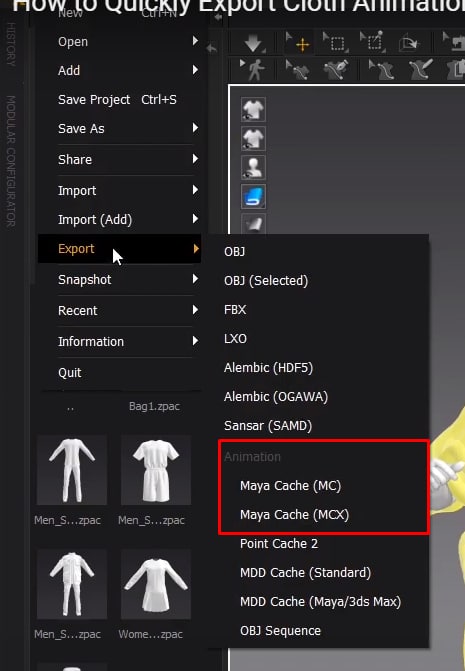Toggle the avatar visibility icon in viewport
Viewport: 465px width, 671px height.
coord(253,168)
